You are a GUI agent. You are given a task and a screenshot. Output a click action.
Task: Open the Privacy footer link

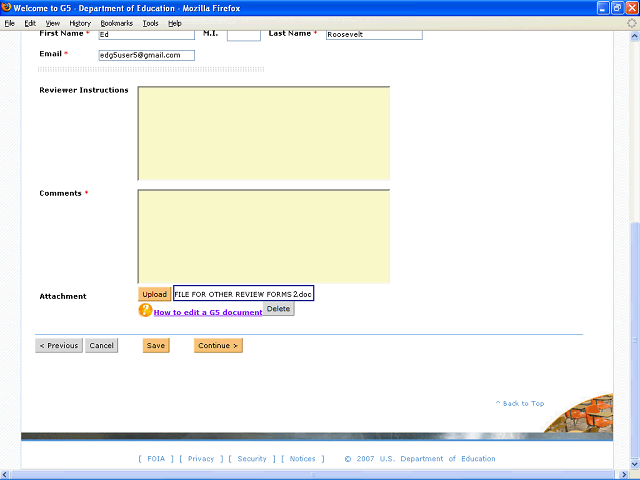[x=201, y=459]
